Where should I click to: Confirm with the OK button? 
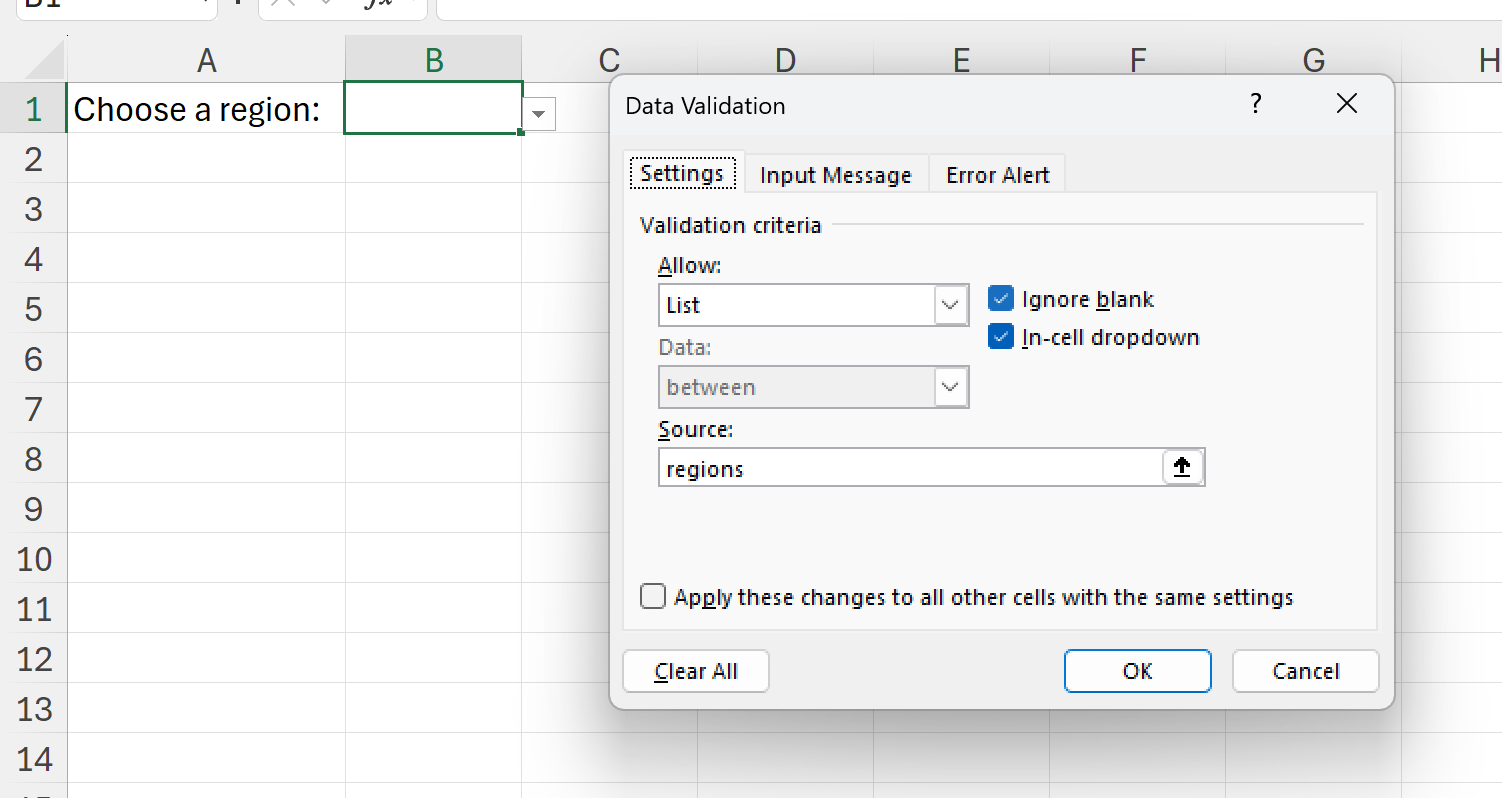click(x=1138, y=671)
